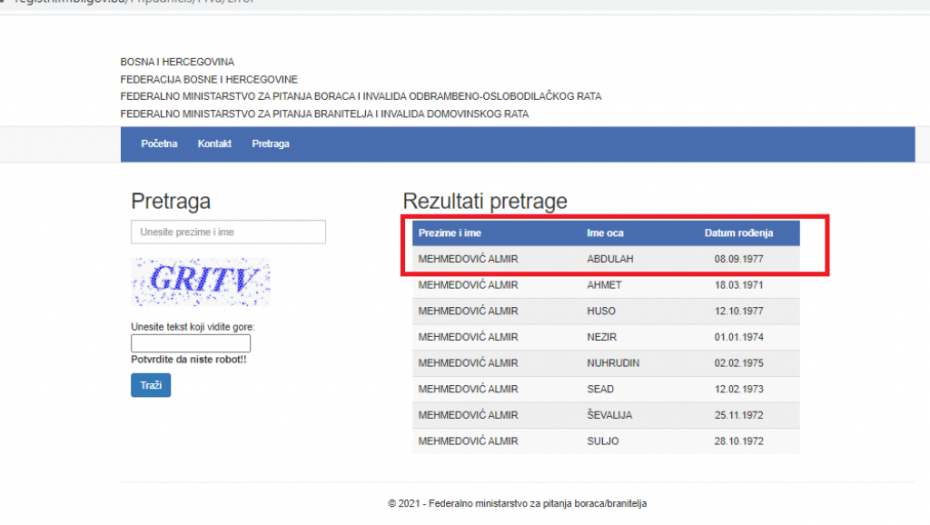This screenshot has width=930, height=525.
Task: Pick the row with father NEZIR
Action: click(605, 337)
